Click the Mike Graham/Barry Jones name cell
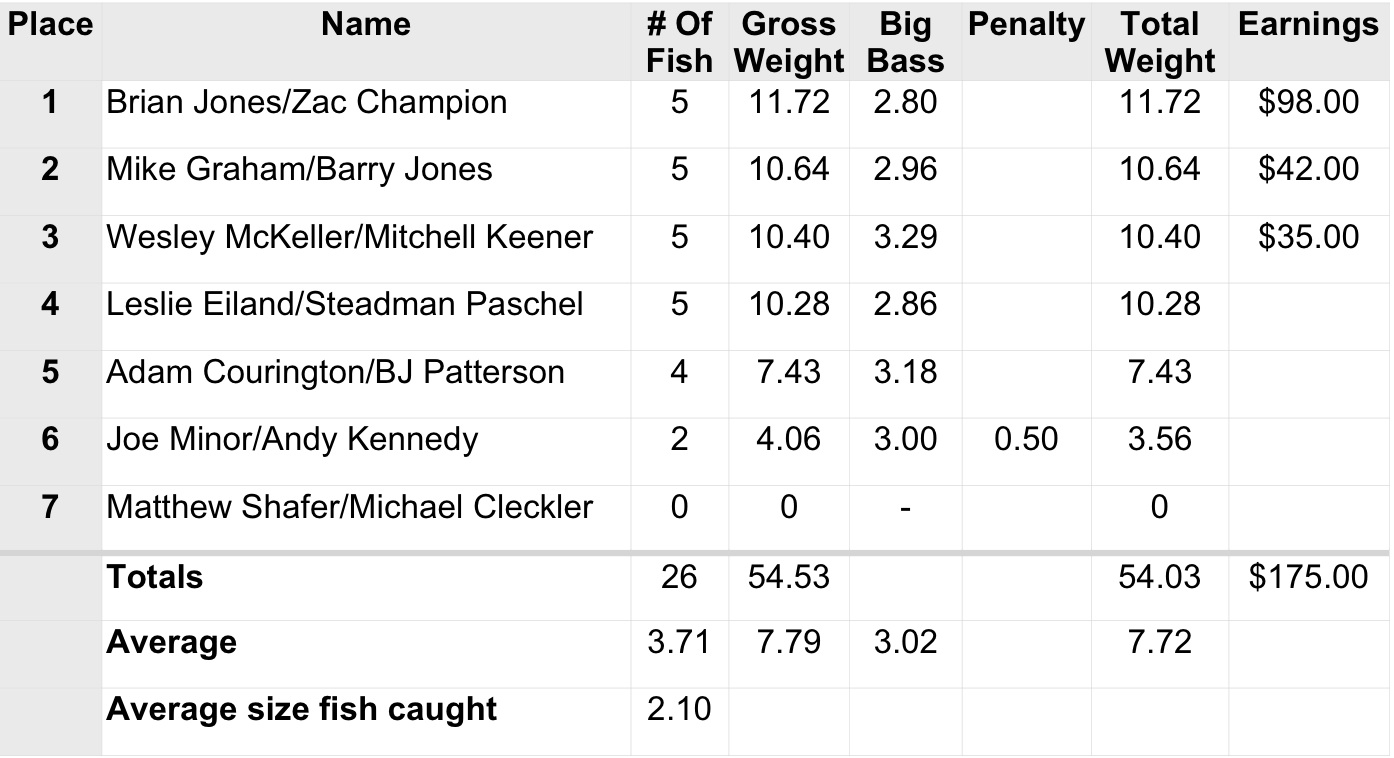This screenshot has height=758, width=1394. pyautogui.click(x=299, y=169)
